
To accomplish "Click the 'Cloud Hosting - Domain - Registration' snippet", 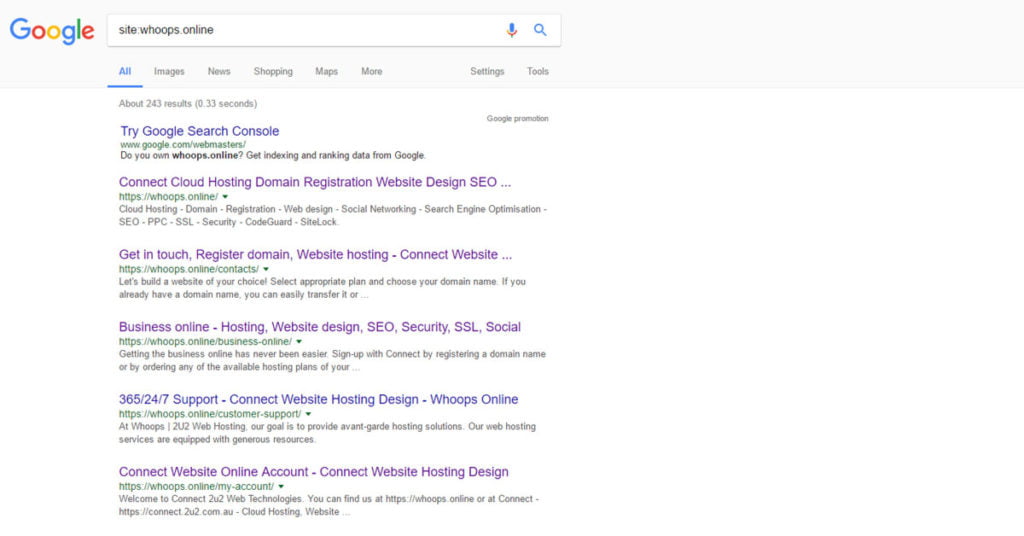I will [333, 215].
